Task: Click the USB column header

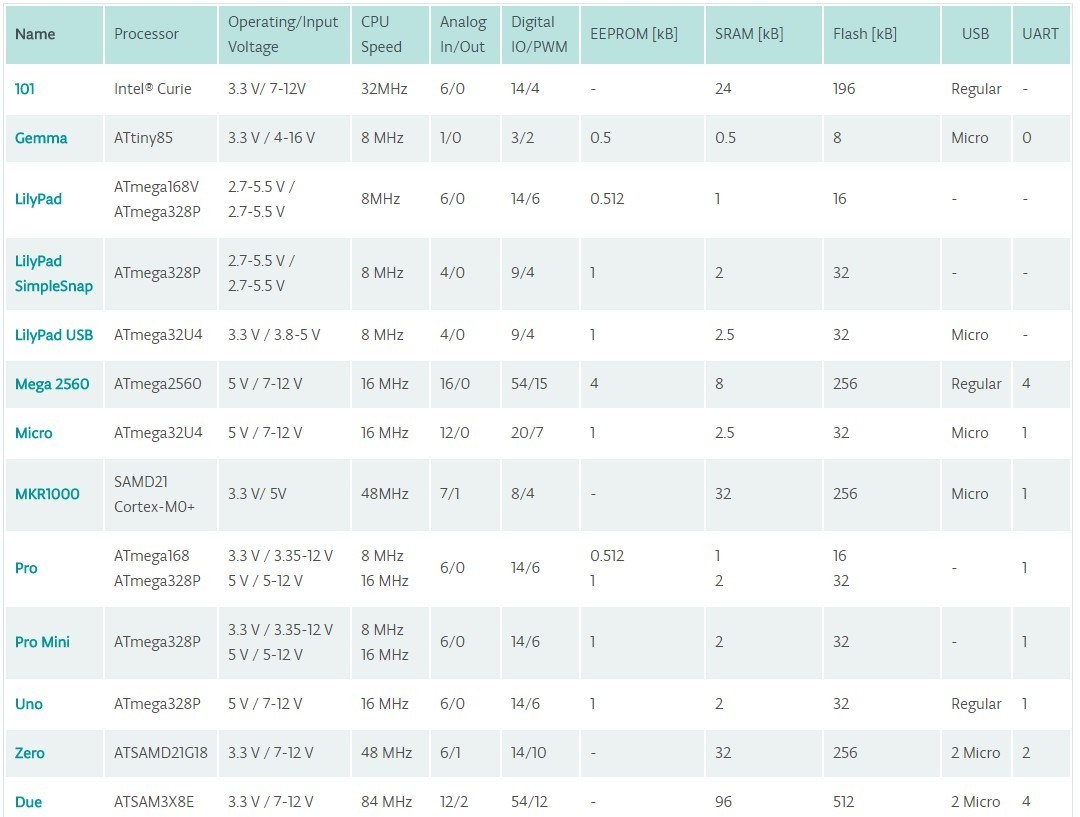Action: pos(976,34)
